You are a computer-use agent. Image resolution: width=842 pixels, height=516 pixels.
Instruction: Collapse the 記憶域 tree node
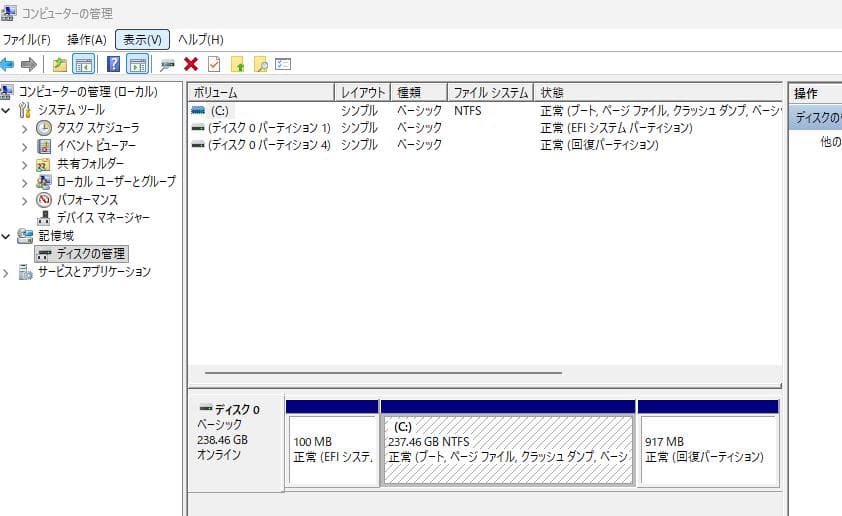click(x=6, y=236)
